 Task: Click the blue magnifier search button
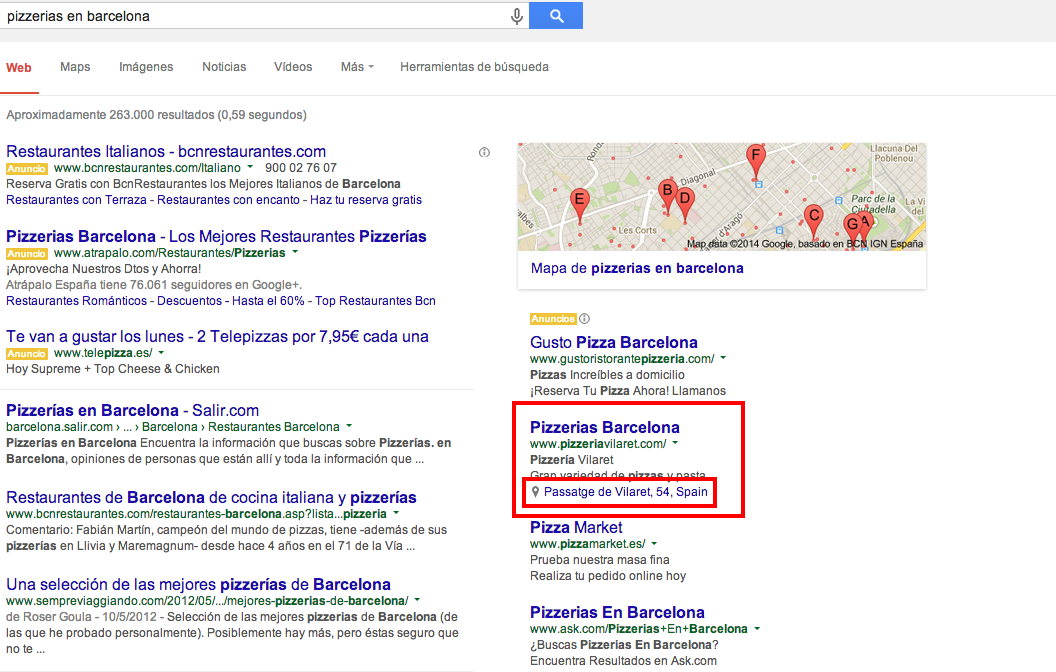[x=556, y=15]
